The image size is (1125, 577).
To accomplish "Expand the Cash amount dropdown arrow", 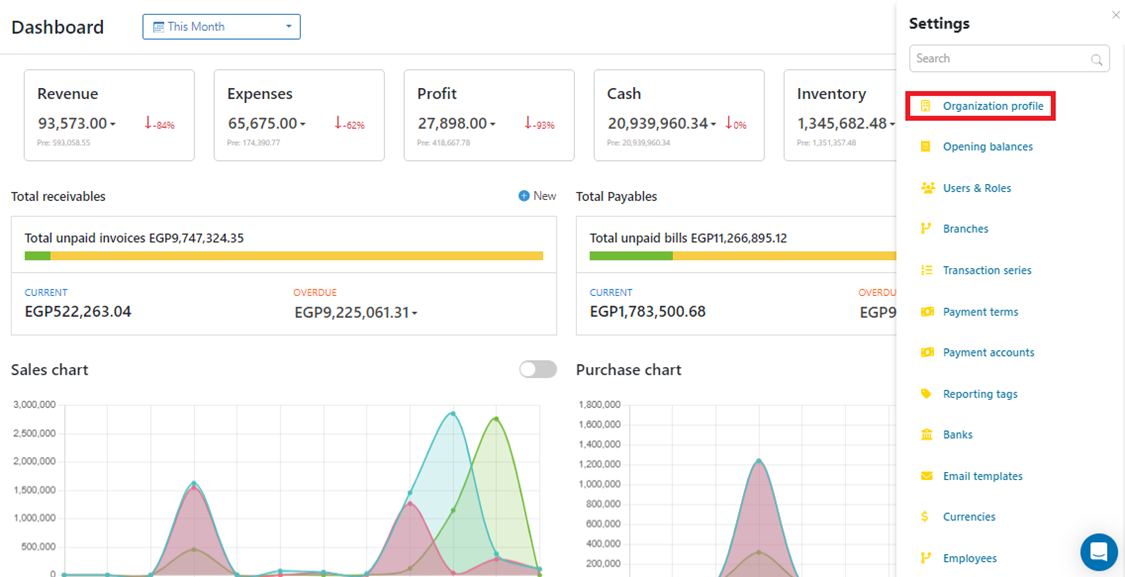I will pyautogui.click(x=714, y=125).
